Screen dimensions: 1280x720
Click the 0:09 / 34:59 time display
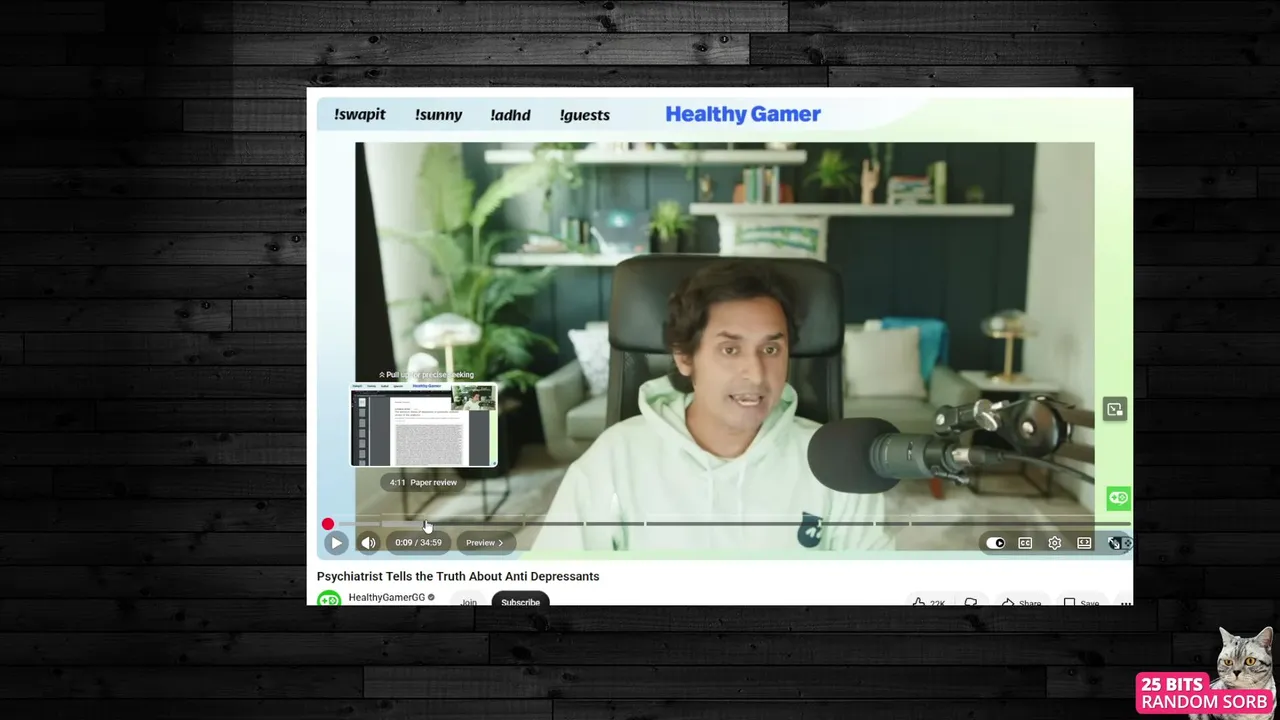tap(418, 543)
